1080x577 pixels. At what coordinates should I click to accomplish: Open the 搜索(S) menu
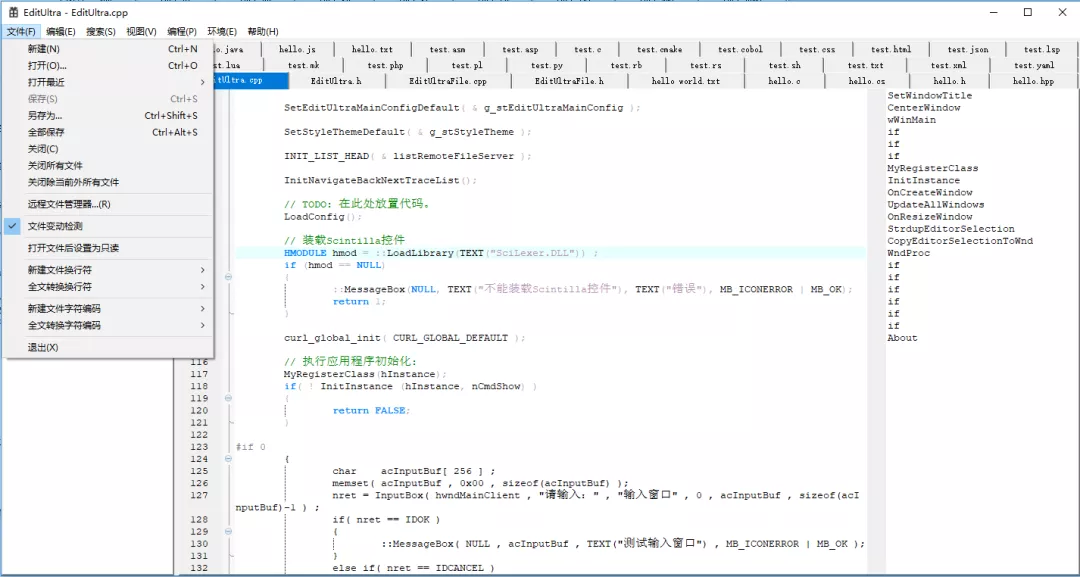[x=101, y=32]
